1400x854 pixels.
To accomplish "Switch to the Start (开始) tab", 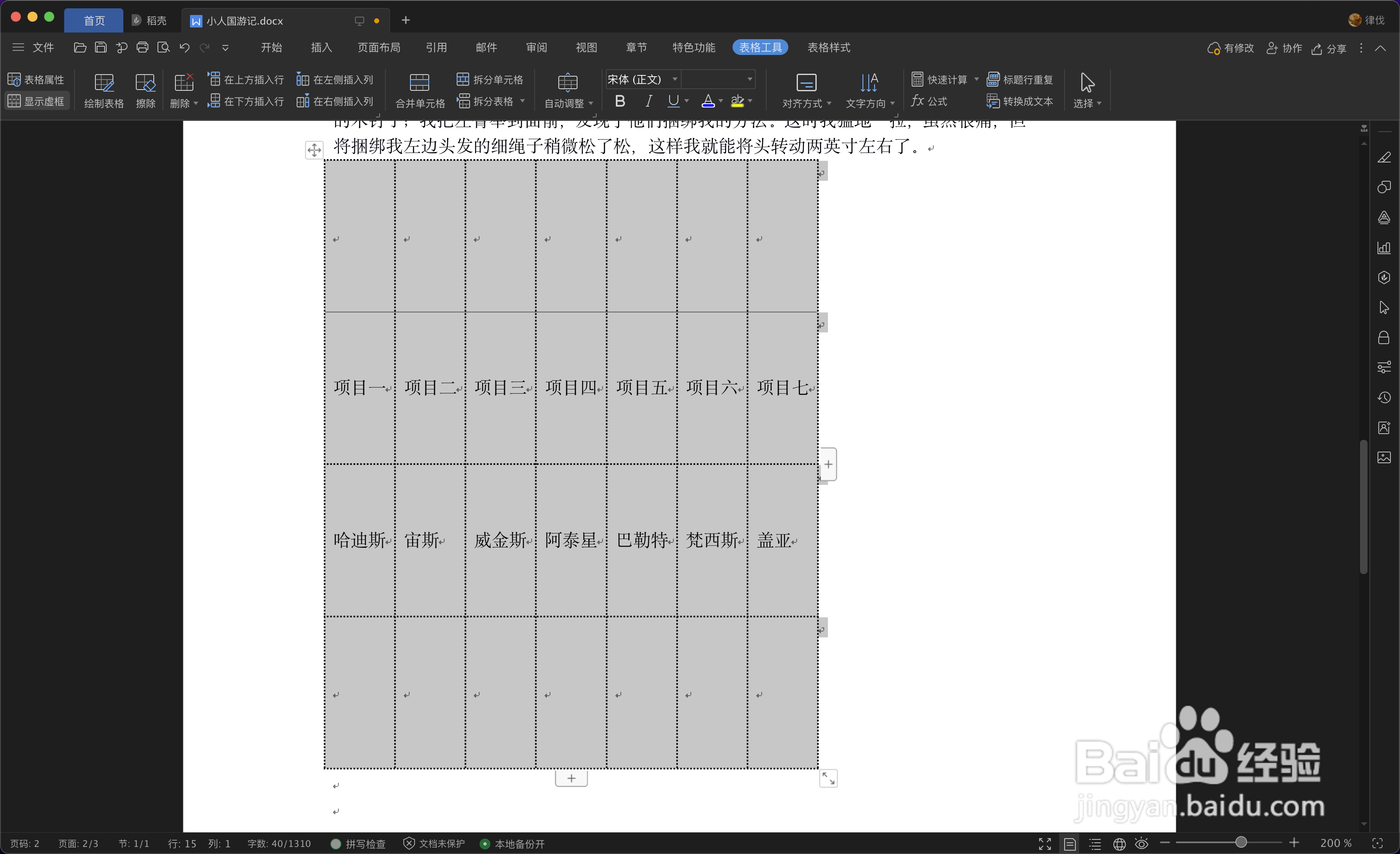I will [x=271, y=47].
